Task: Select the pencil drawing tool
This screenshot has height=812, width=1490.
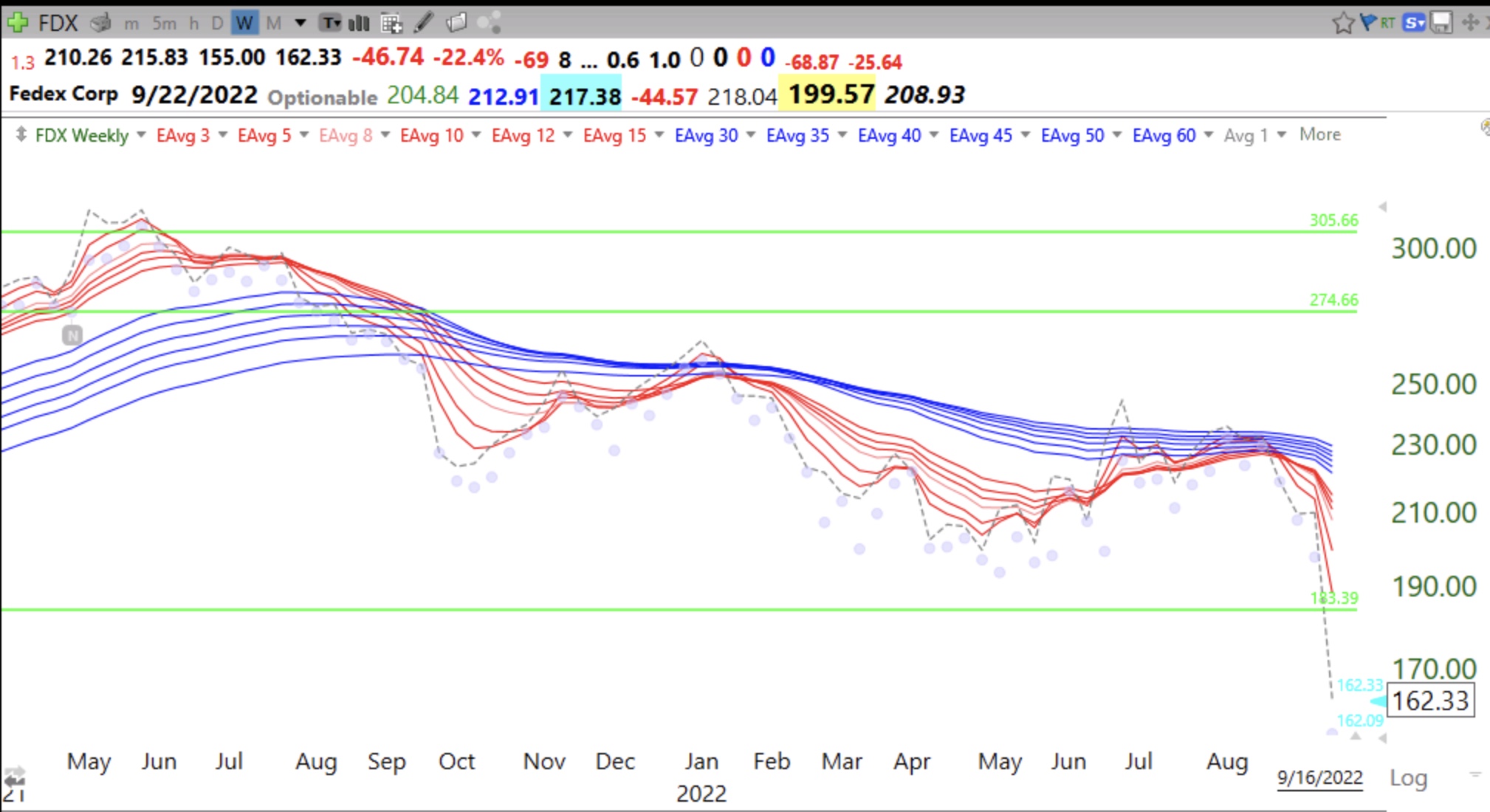Action: click(423, 23)
